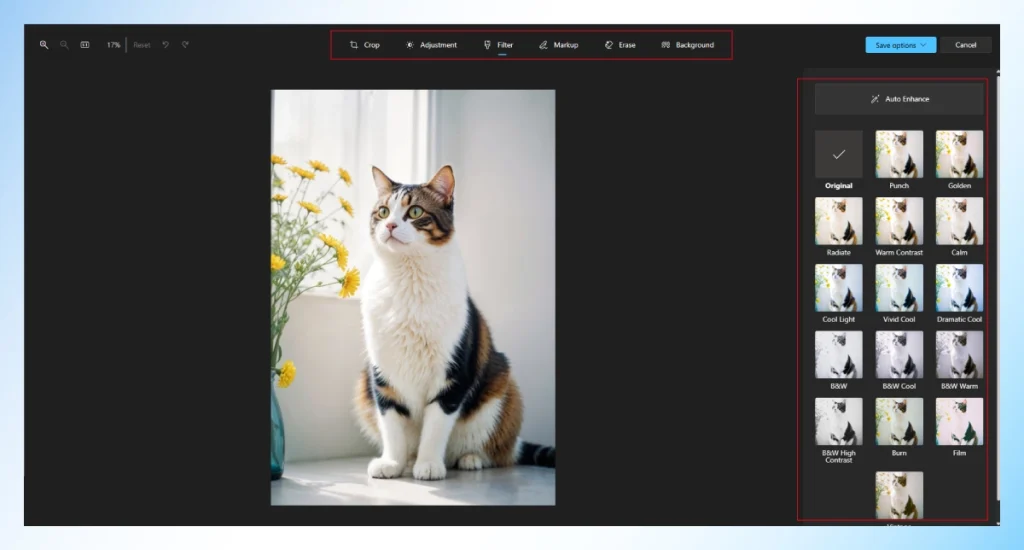Open the Erase tab

click(x=620, y=45)
